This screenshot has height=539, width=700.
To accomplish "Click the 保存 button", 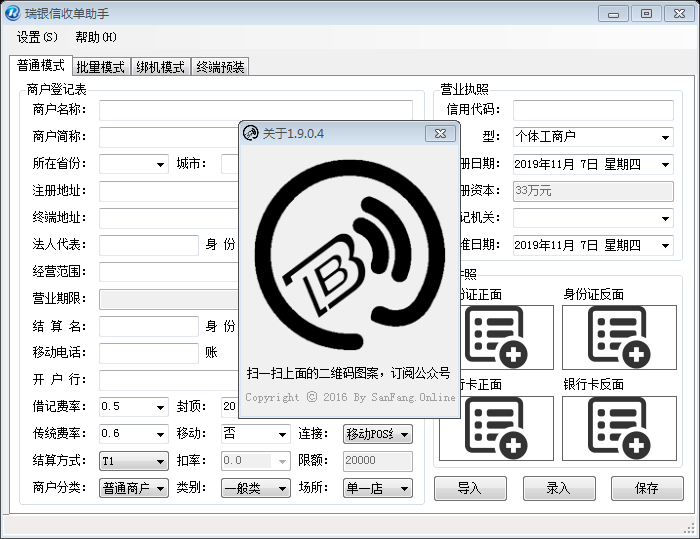I will coord(647,488).
